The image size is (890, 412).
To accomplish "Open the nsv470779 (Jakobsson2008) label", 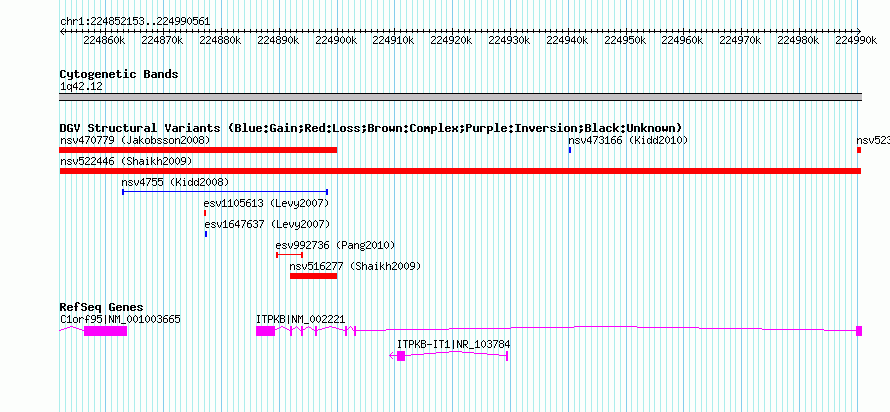I will (135, 140).
